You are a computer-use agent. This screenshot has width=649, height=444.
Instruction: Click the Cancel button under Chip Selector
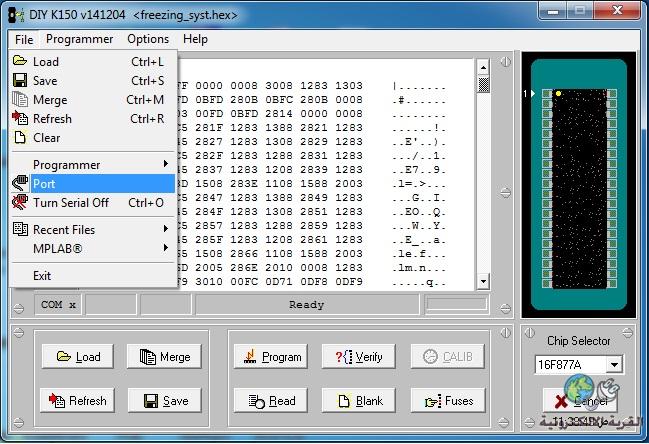(579, 400)
